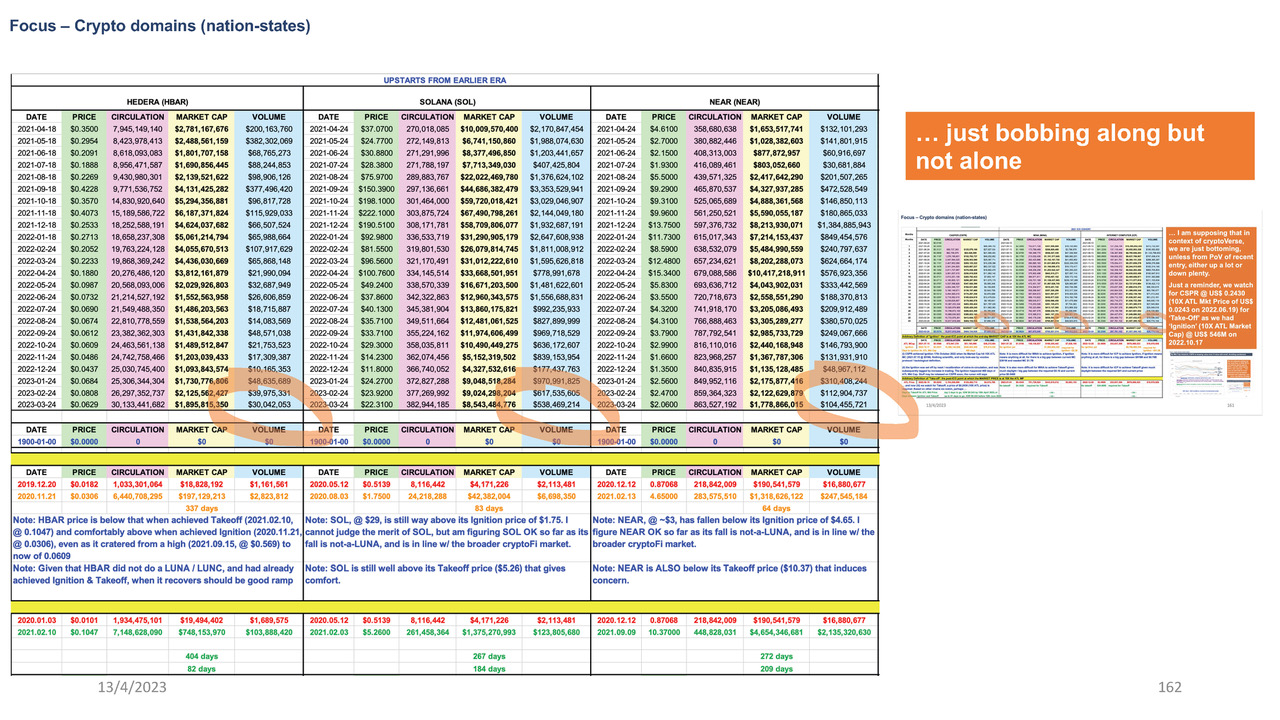1280x720 pixels.
Task: Select the note starting 'Note: HBAR price is below'
Action: (x=158, y=537)
